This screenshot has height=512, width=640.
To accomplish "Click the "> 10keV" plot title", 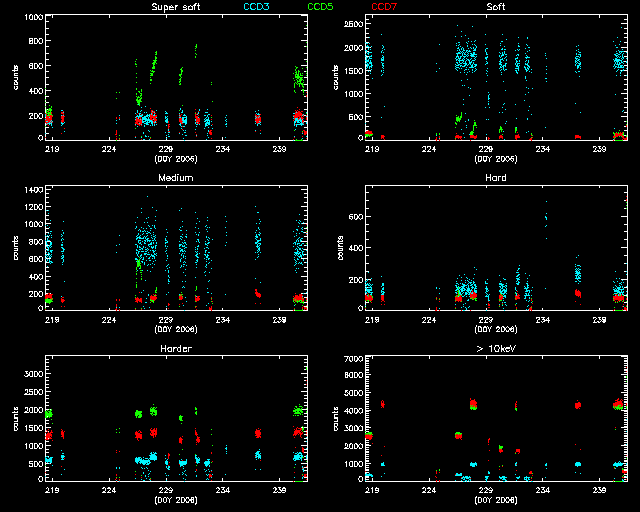I will 496,349.
